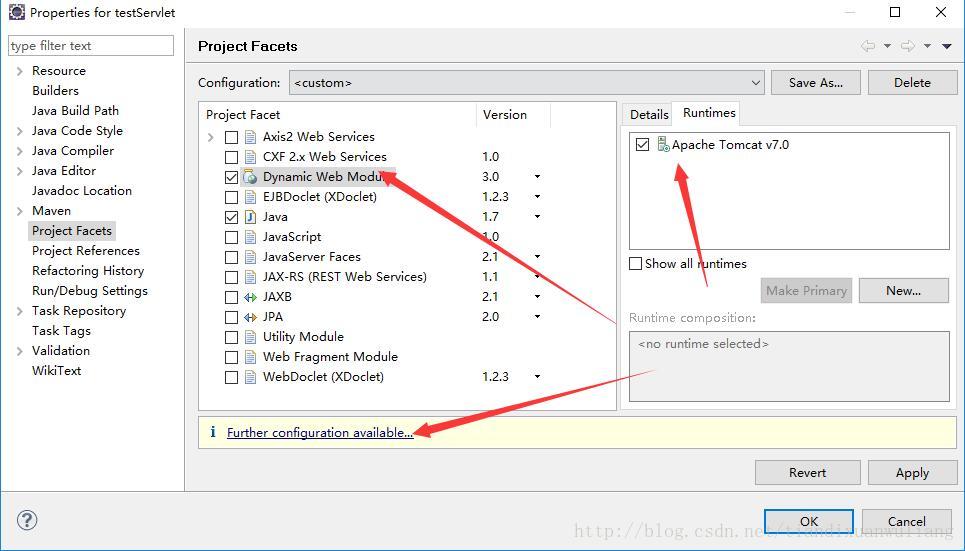Click the Cancel button
The height and width of the screenshot is (551, 965).
[907, 521]
